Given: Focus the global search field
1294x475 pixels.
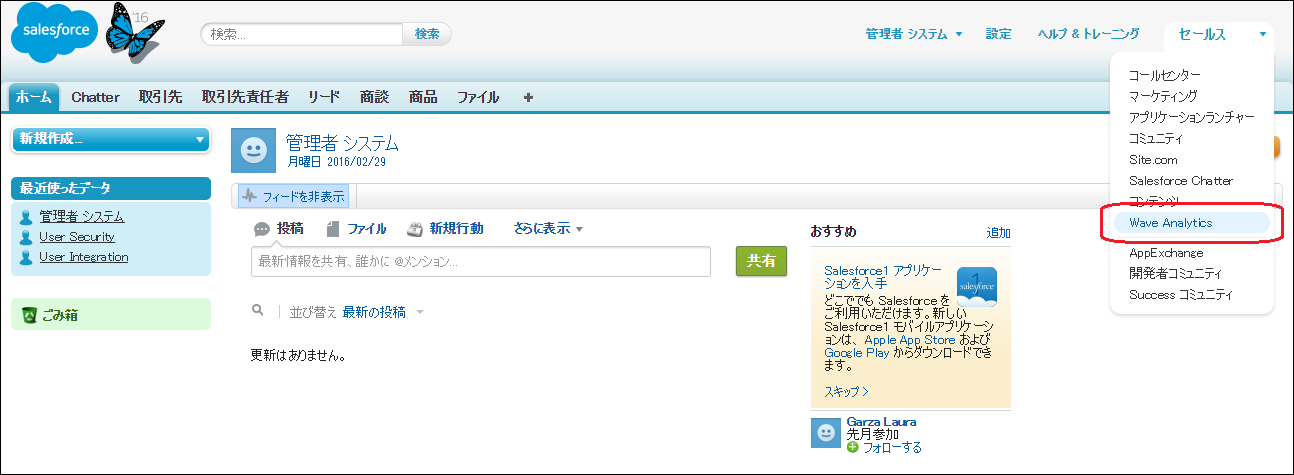Looking at the screenshot, I should tap(304, 34).
